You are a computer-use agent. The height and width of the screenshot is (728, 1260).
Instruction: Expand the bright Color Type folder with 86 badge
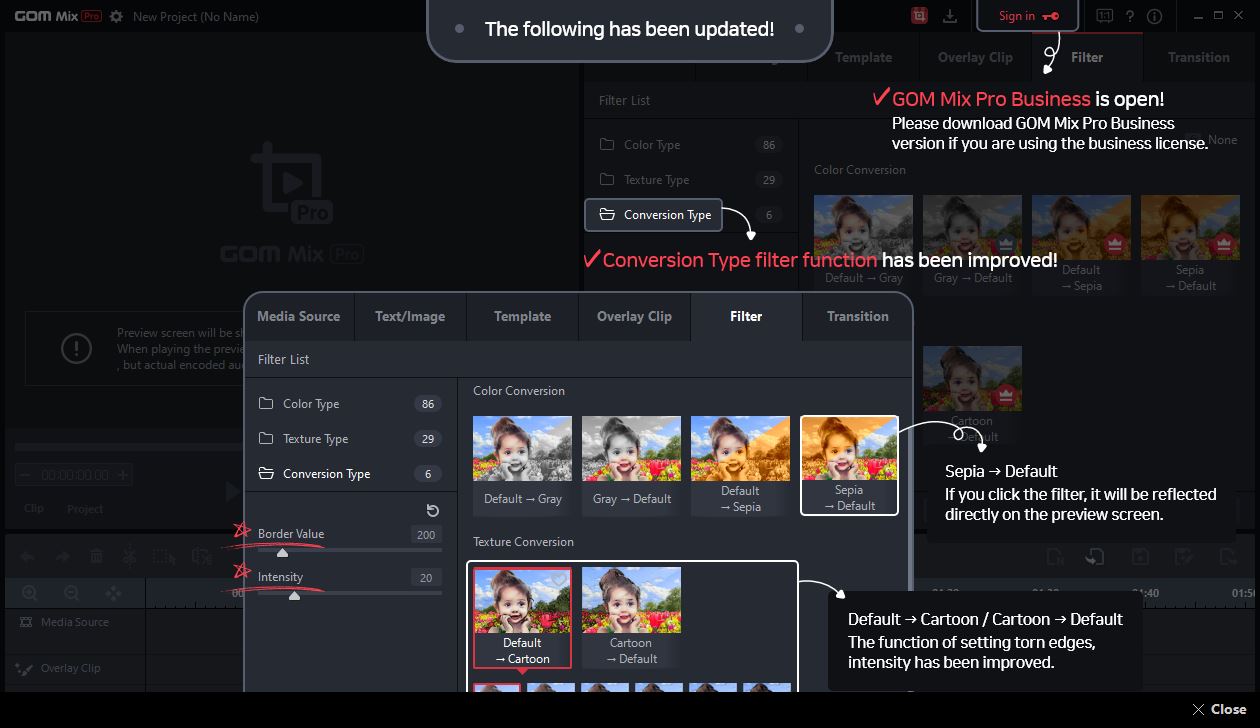point(349,404)
